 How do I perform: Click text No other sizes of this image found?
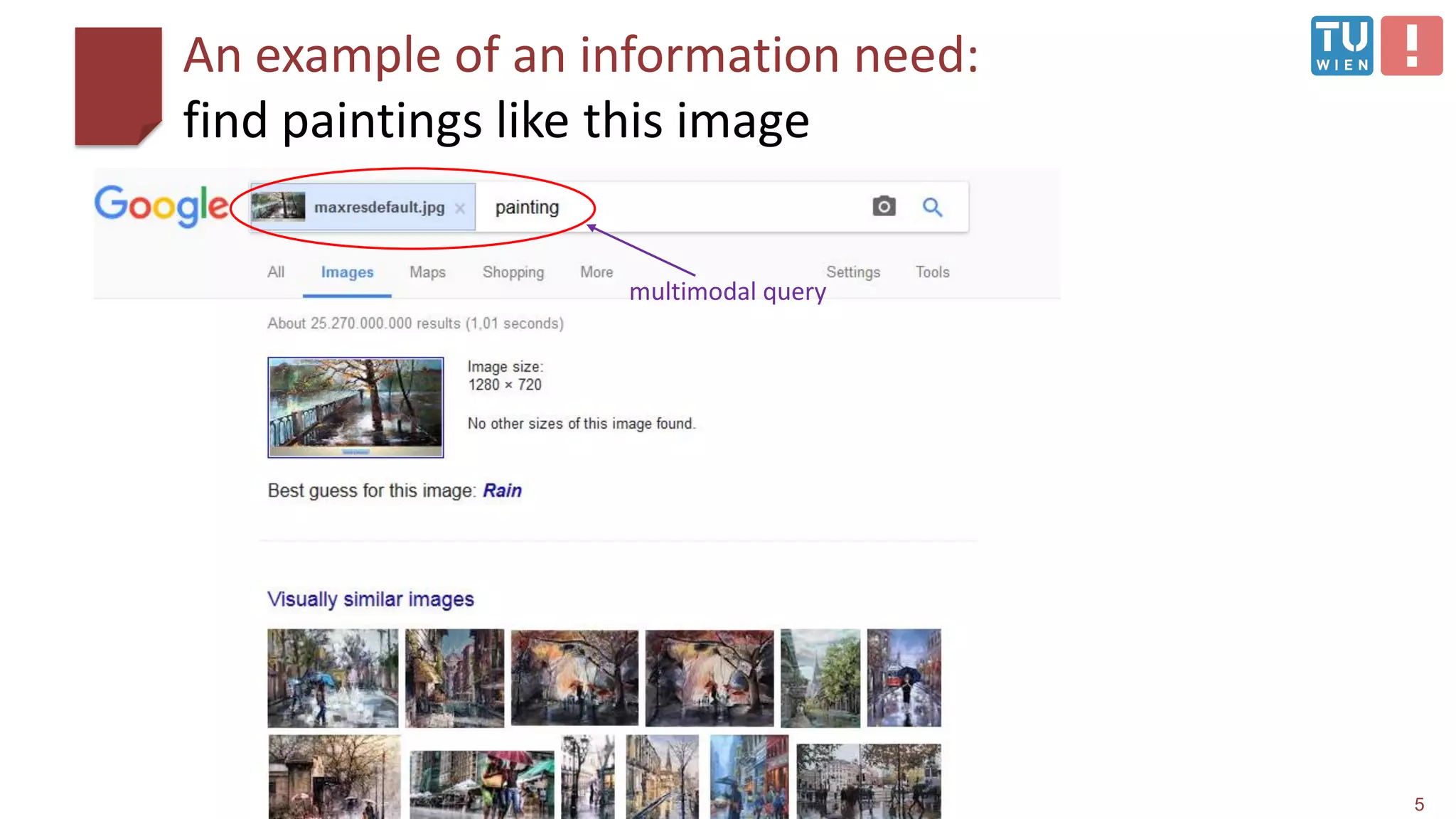coord(582,424)
